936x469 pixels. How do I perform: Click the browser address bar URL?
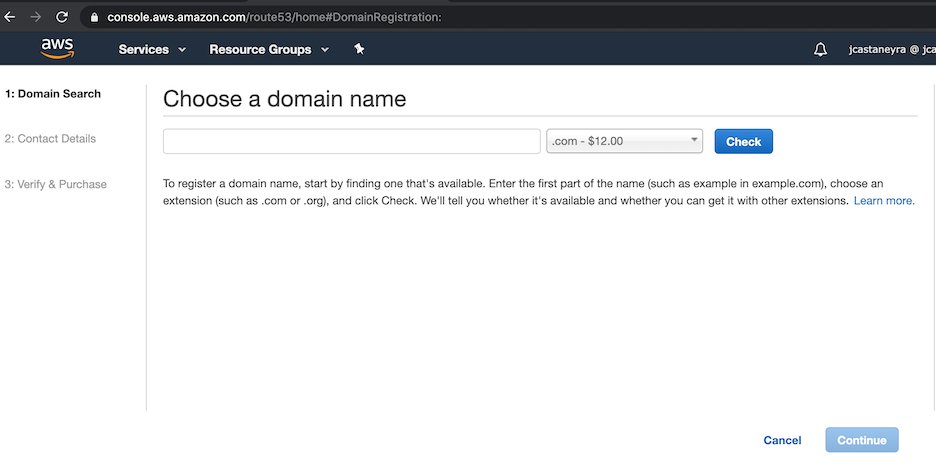coord(274,17)
